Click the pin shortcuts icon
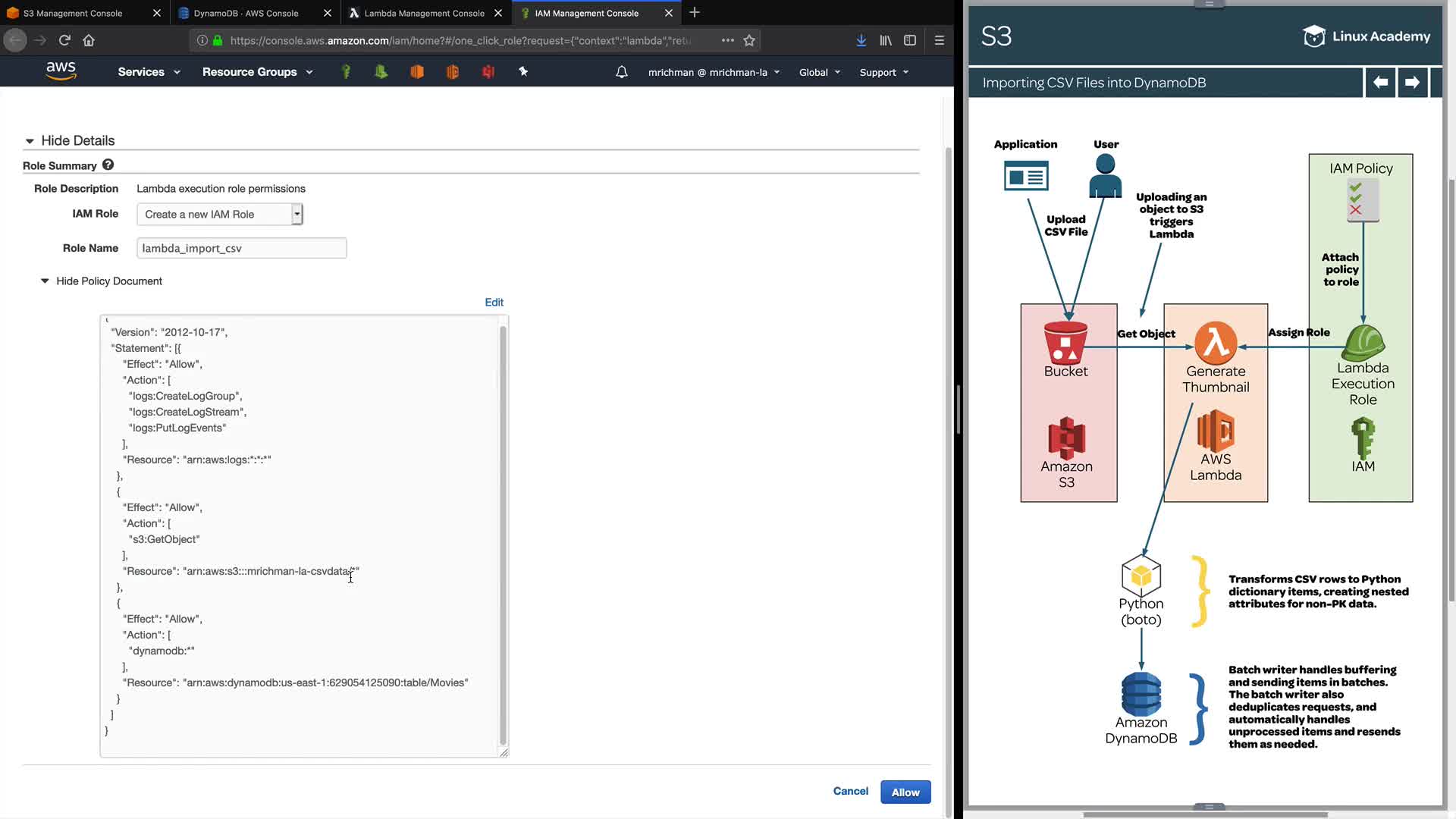Screen dimensions: 1456x819 coord(523,71)
